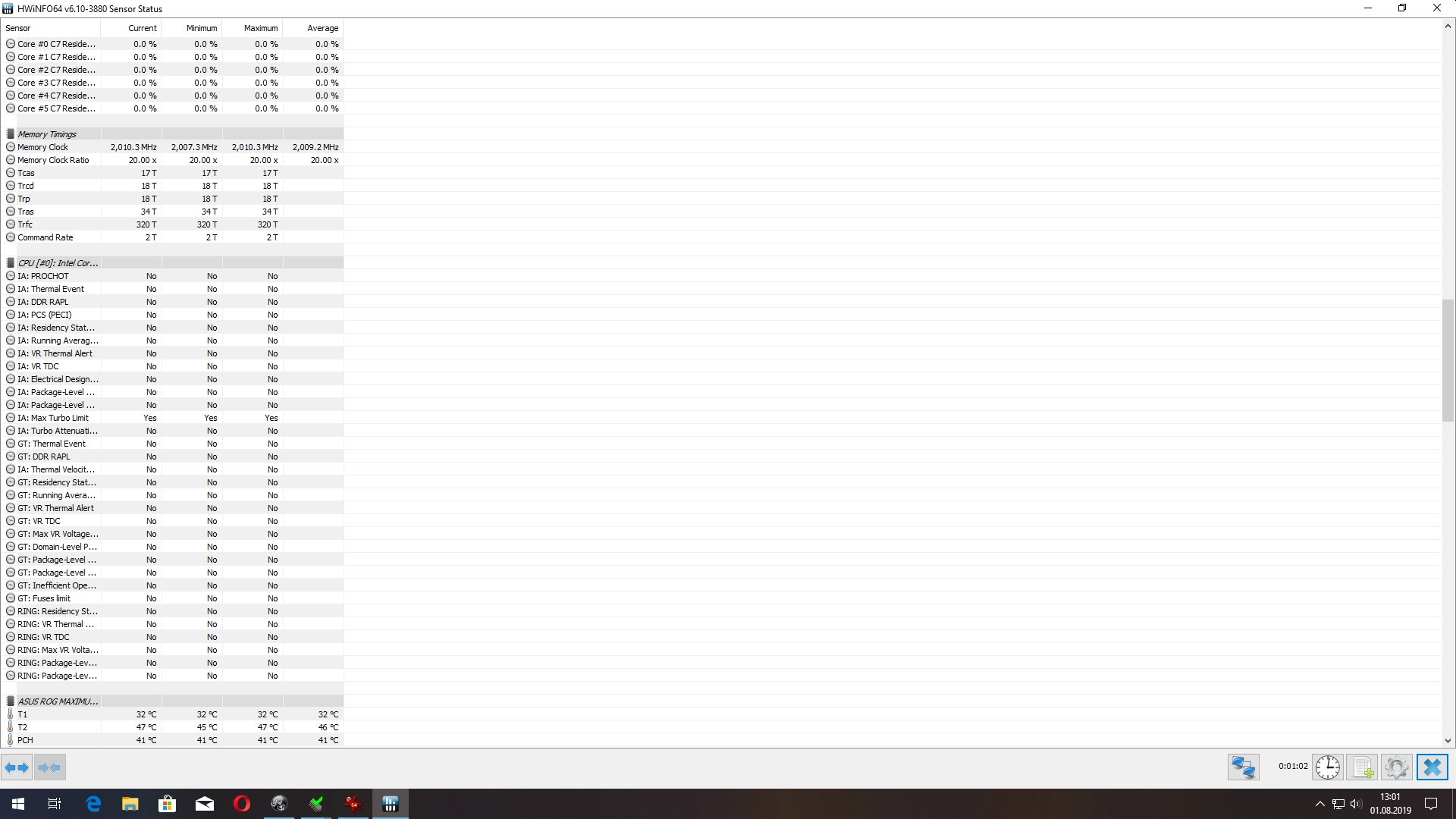Expand the sensor layout with the outward arrows button
1456x819 pixels.
click(x=17, y=767)
